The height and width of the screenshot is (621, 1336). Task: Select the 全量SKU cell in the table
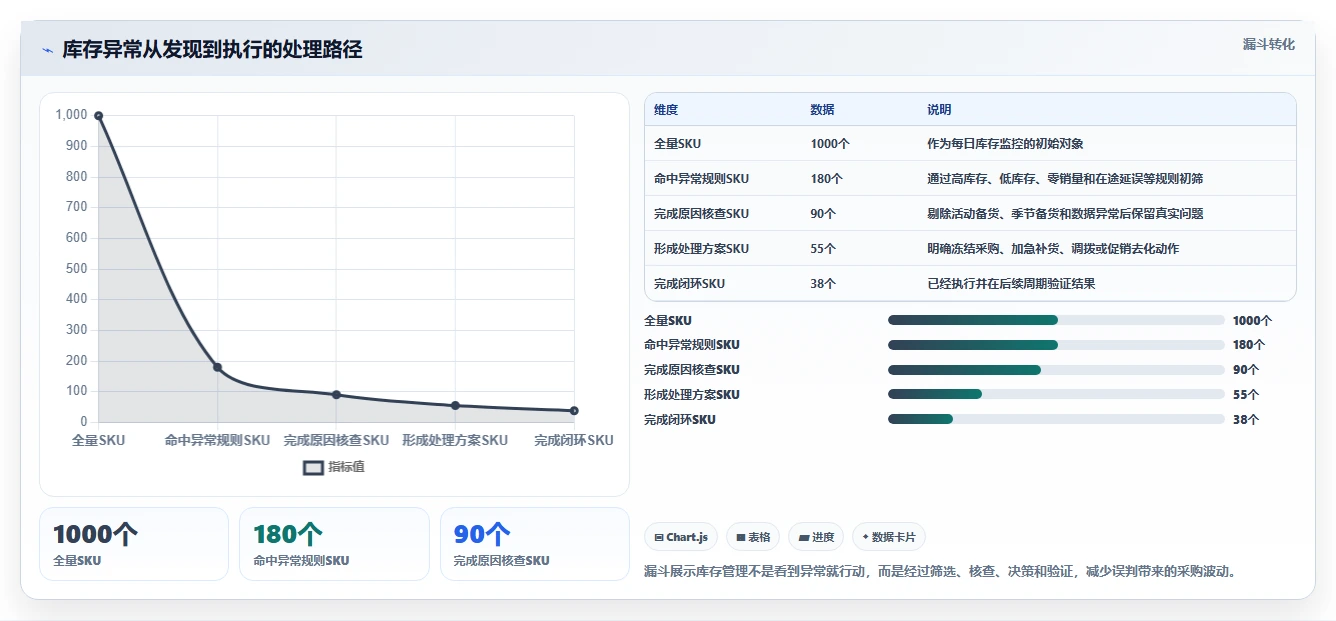coord(678,144)
